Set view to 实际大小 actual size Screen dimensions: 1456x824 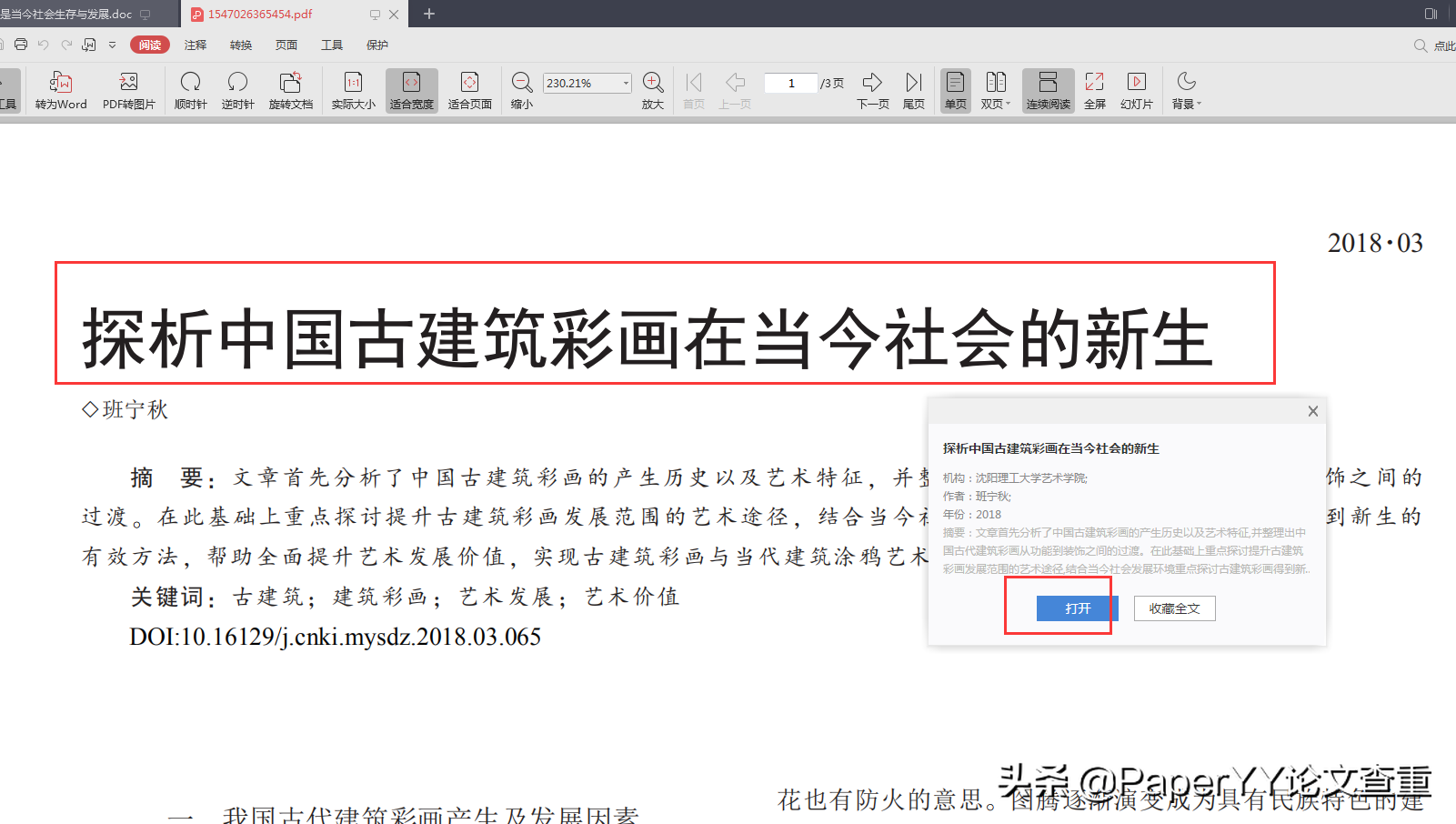[353, 91]
